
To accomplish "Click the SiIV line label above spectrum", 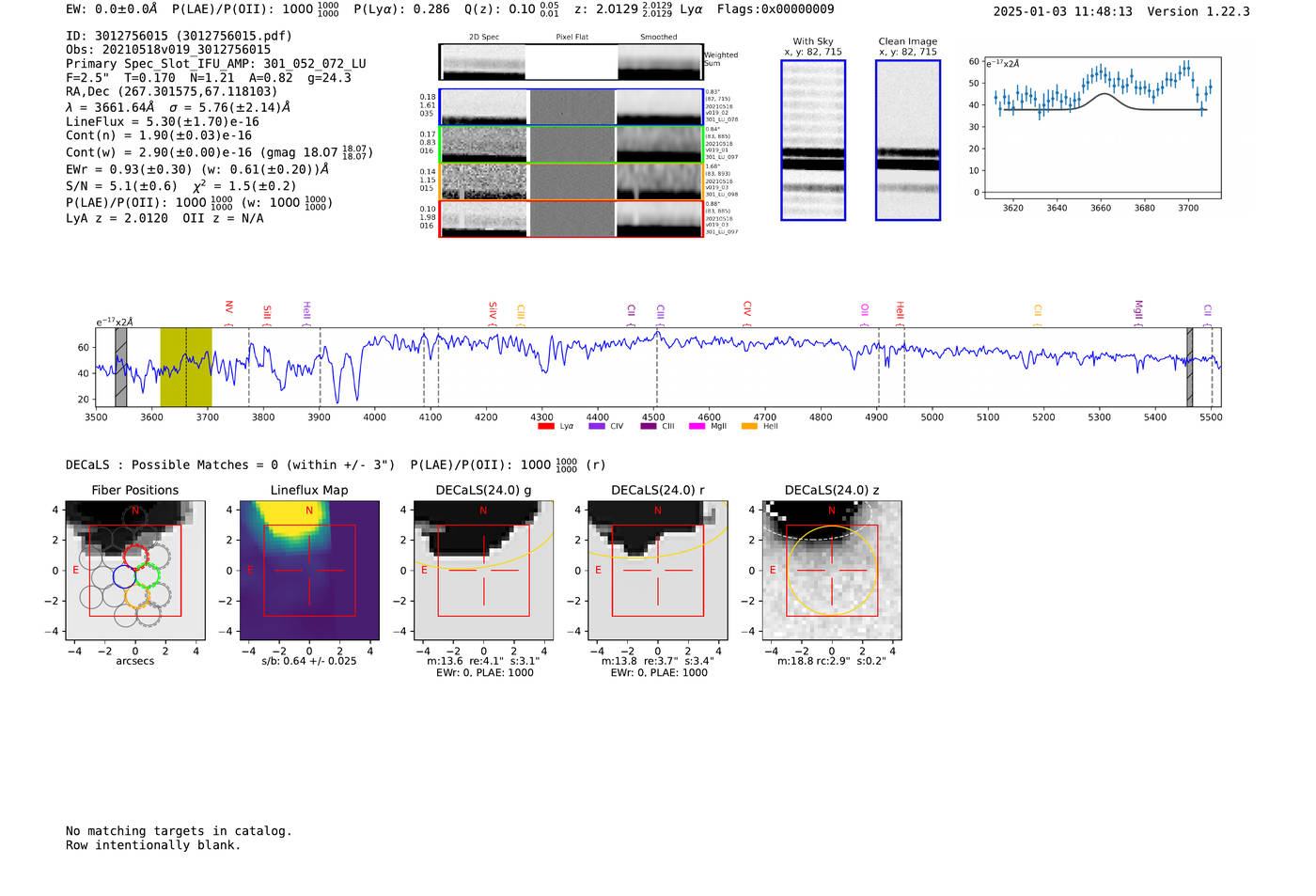I will [493, 310].
